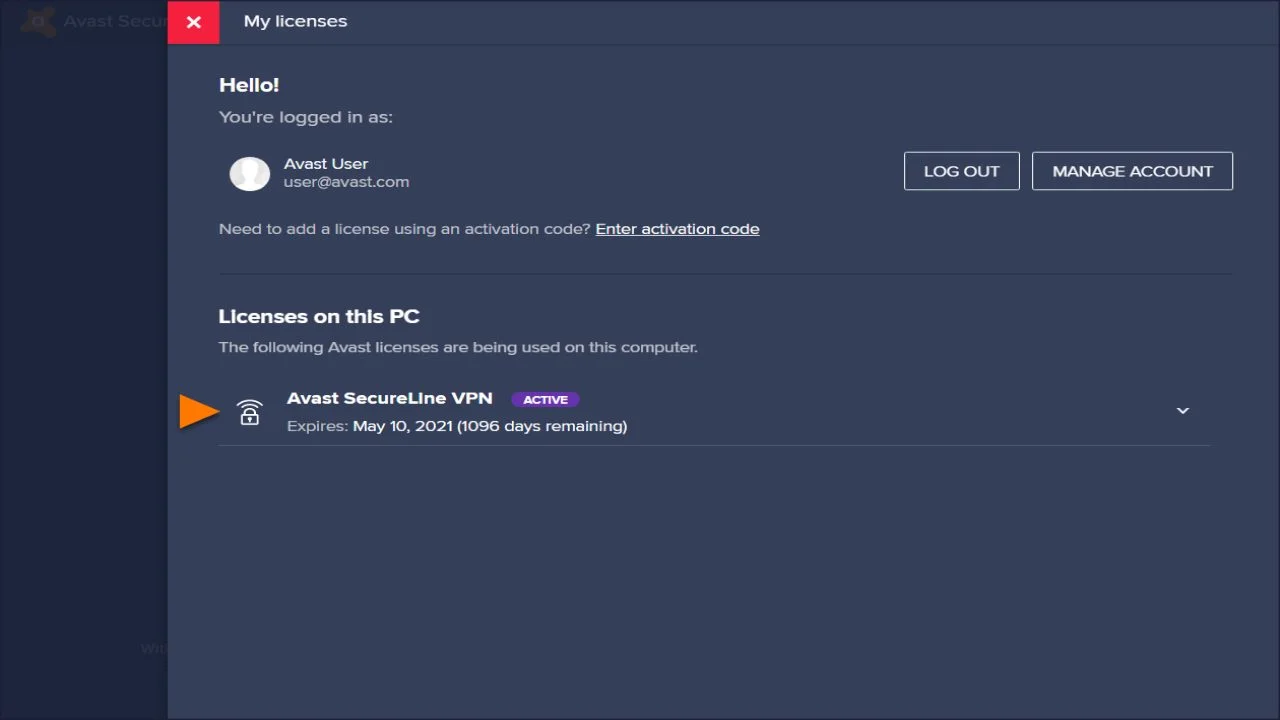Close the My licenses panel
Viewport: 1280px width, 720px height.
(193, 22)
